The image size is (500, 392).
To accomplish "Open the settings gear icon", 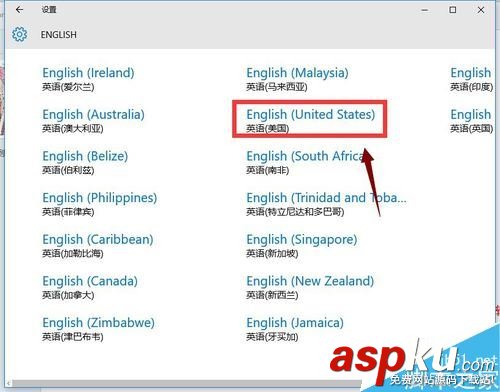I will point(19,34).
